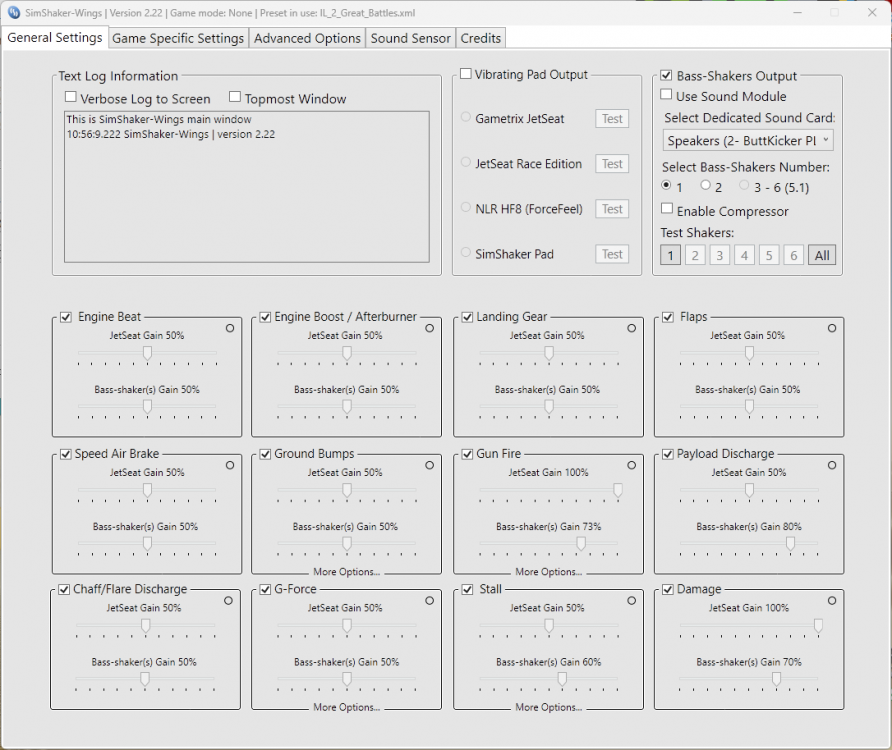Screen dimensions: 892x750
Task: Click the round indicator in Engine Beat panel
Action: (x=229, y=328)
